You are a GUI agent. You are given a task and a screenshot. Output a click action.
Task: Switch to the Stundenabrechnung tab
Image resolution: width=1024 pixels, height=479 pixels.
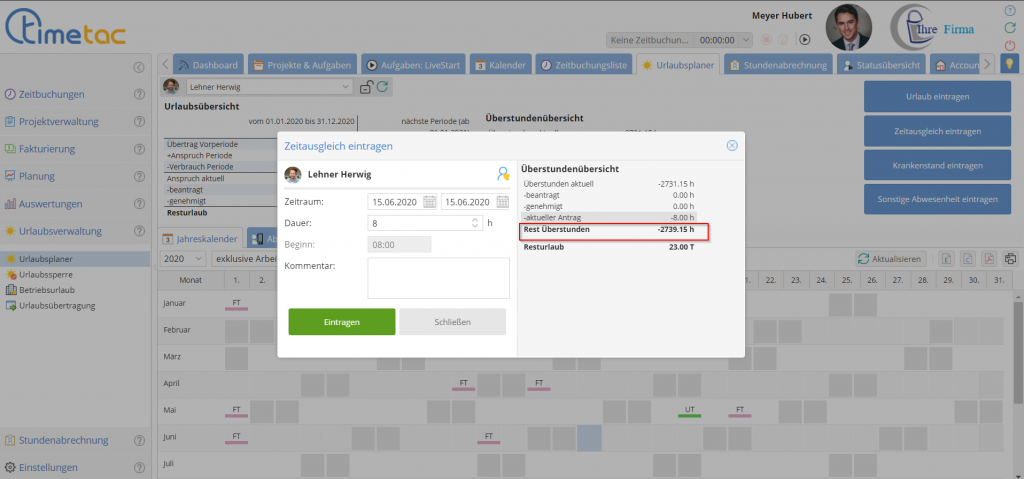[x=779, y=64]
